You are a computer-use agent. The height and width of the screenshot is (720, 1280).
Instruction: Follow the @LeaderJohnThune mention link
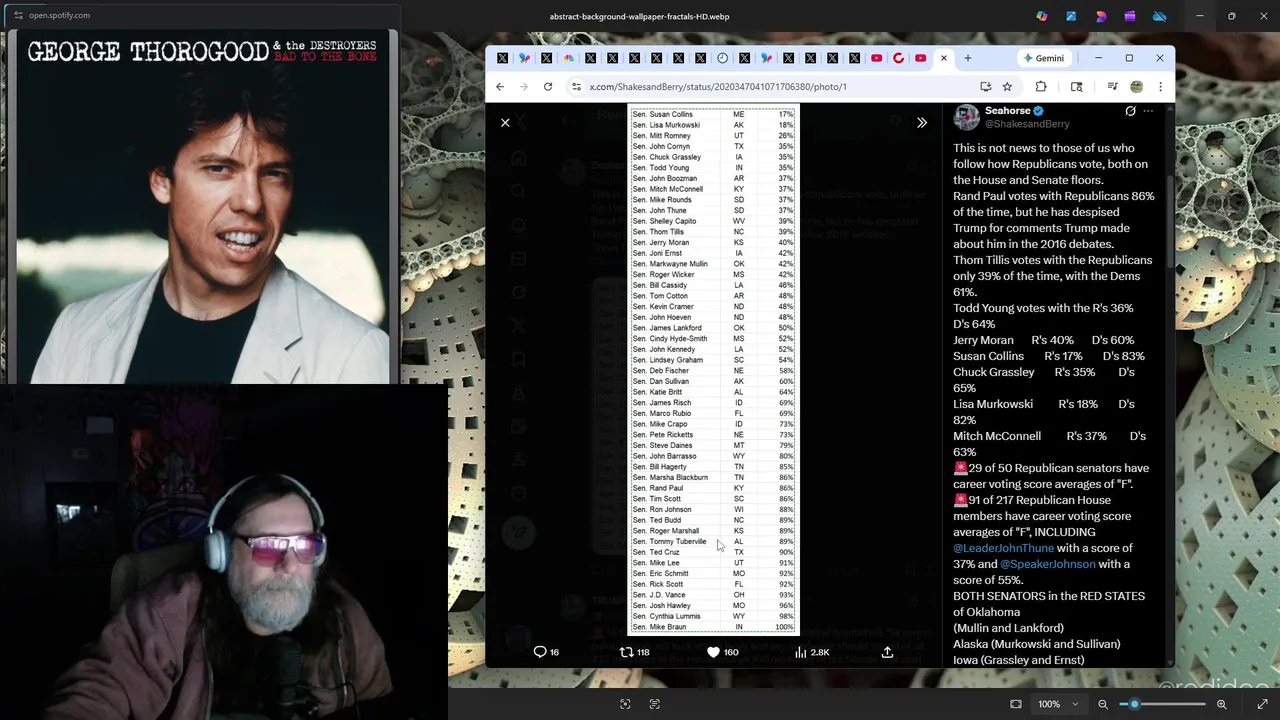[x=1003, y=548]
